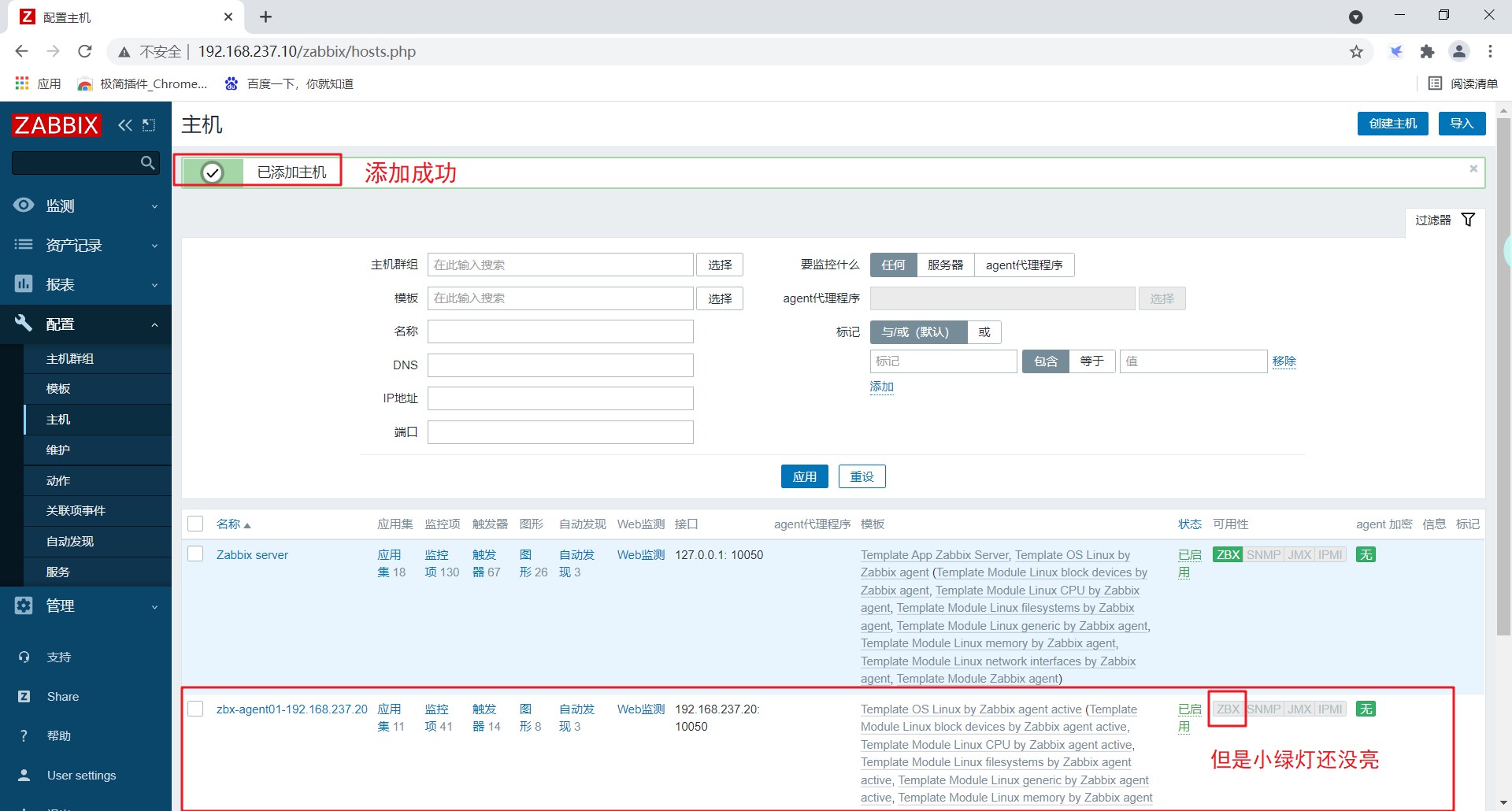Click the IP地址 filter input field

coord(560,398)
